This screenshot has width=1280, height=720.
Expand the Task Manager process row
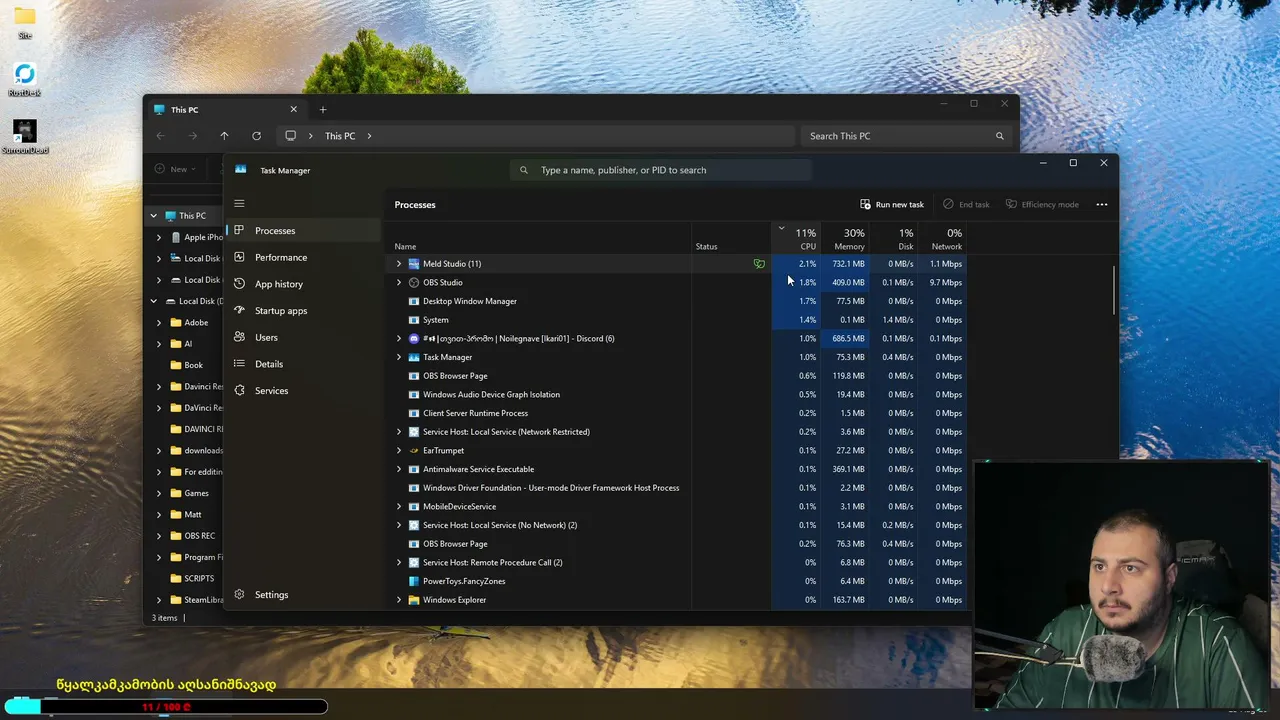pyautogui.click(x=399, y=357)
